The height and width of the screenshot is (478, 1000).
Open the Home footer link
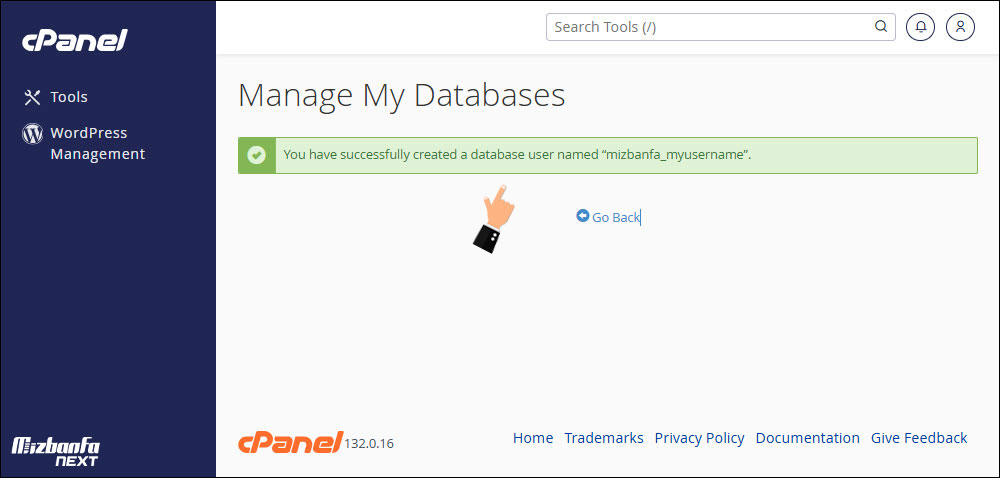pos(533,438)
